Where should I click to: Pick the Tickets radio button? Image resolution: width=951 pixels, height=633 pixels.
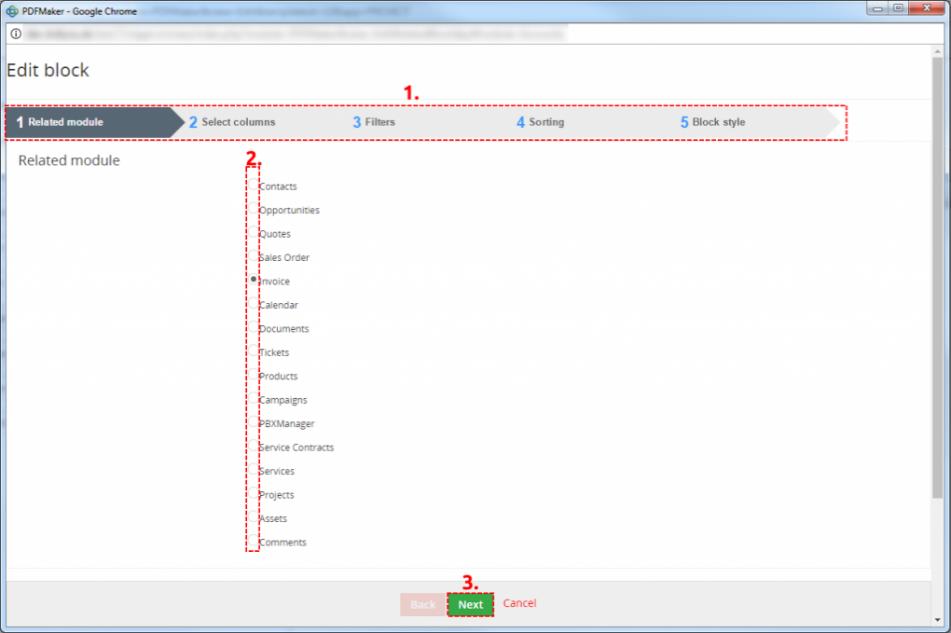[x=254, y=353]
